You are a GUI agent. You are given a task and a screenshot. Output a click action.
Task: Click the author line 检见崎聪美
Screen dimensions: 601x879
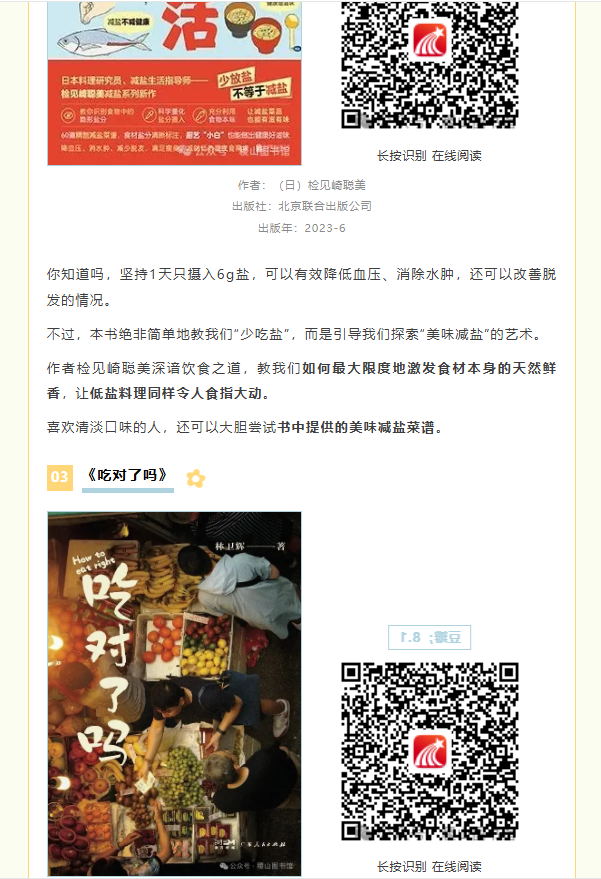(302, 185)
